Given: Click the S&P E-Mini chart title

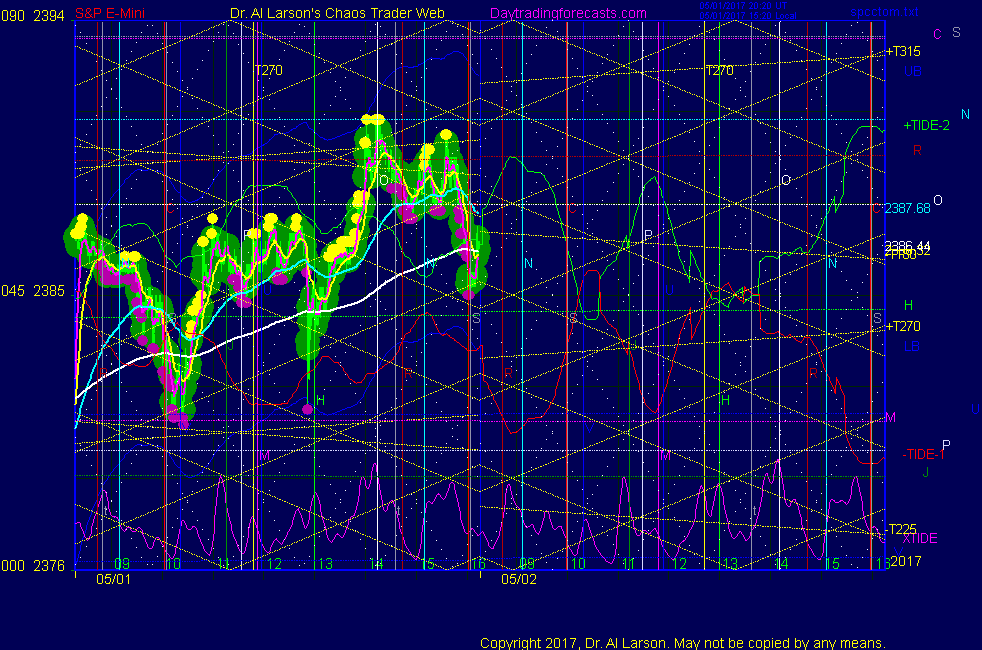Looking at the screenshot, I should (110, 14).
